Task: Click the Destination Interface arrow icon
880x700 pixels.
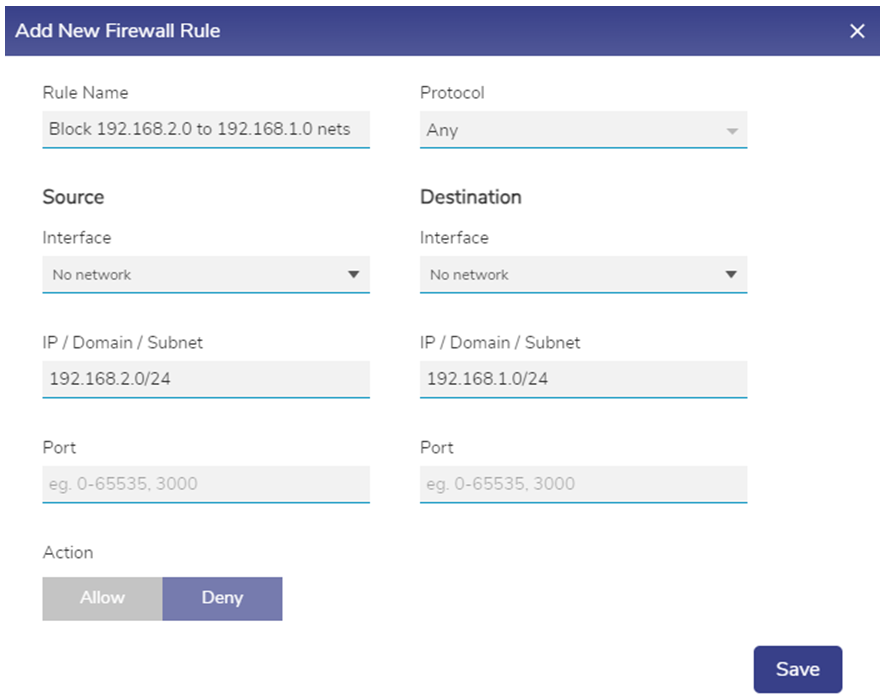Action: pyautogui.click(x=731, y=274)
